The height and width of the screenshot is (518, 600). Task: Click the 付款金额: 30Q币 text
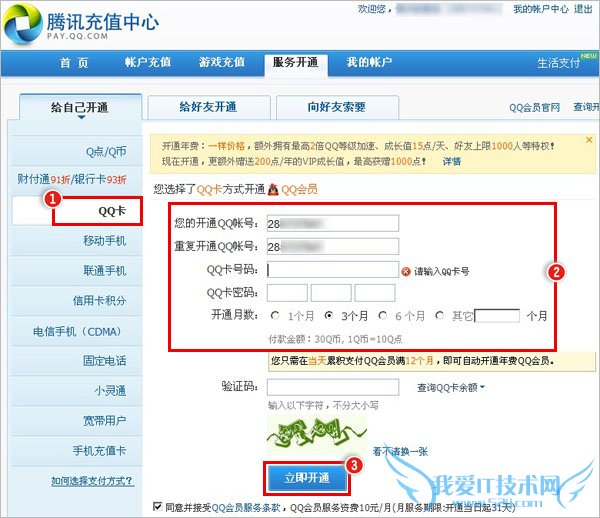(335, 339)
